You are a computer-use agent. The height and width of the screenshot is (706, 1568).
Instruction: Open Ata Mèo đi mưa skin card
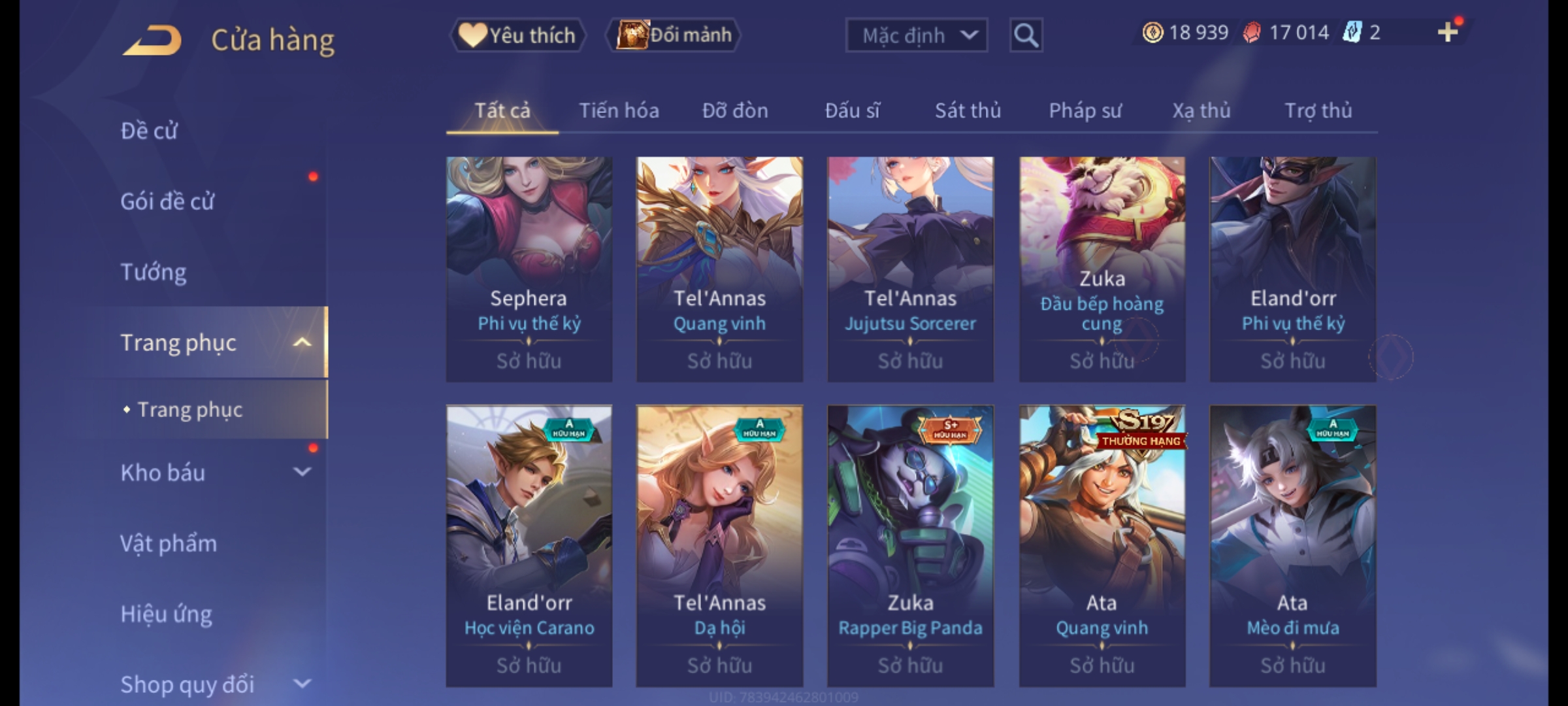pyautogui.click(x=1293, y=546)
